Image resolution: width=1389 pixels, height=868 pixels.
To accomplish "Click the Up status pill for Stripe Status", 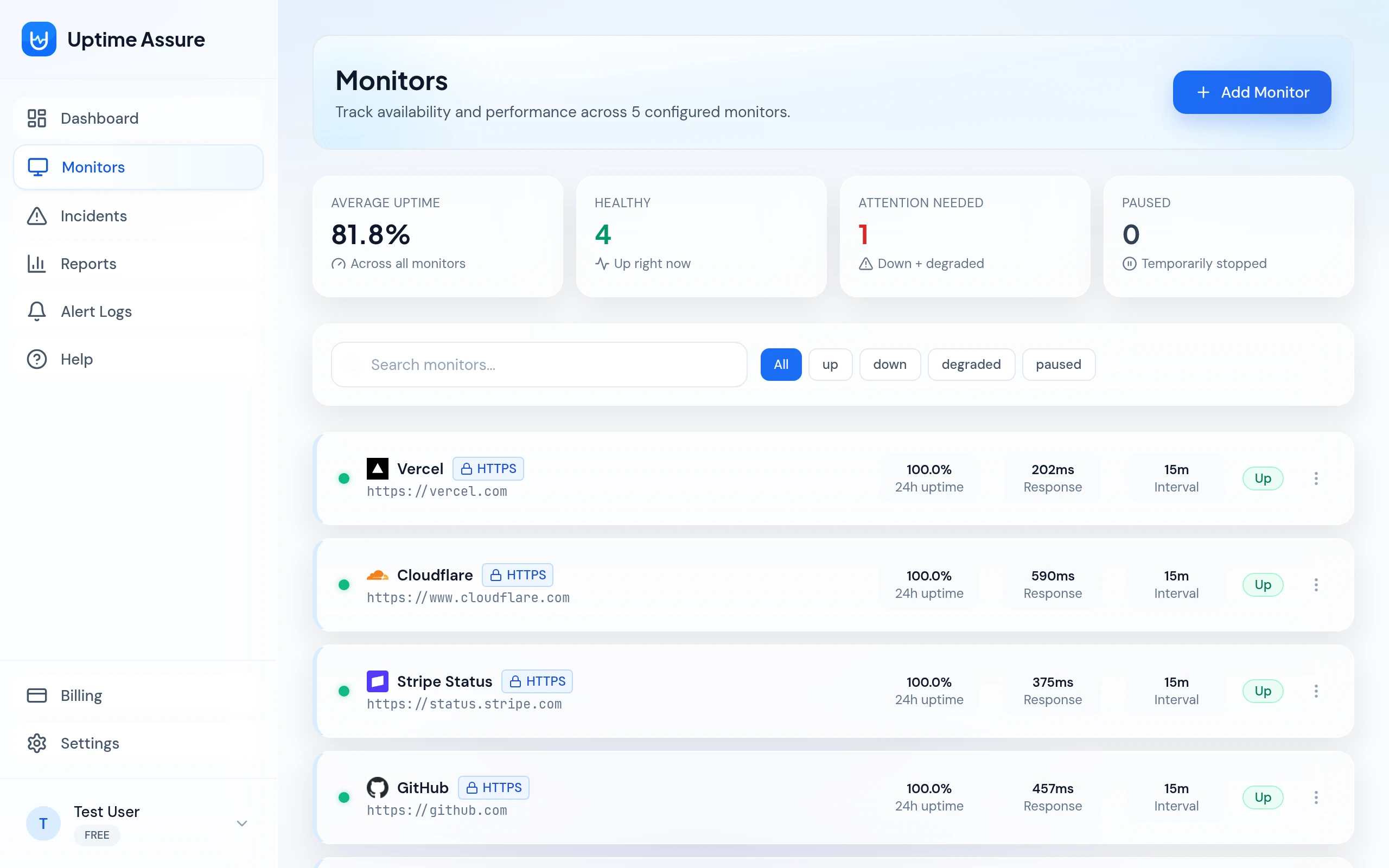I will 1263,691.
